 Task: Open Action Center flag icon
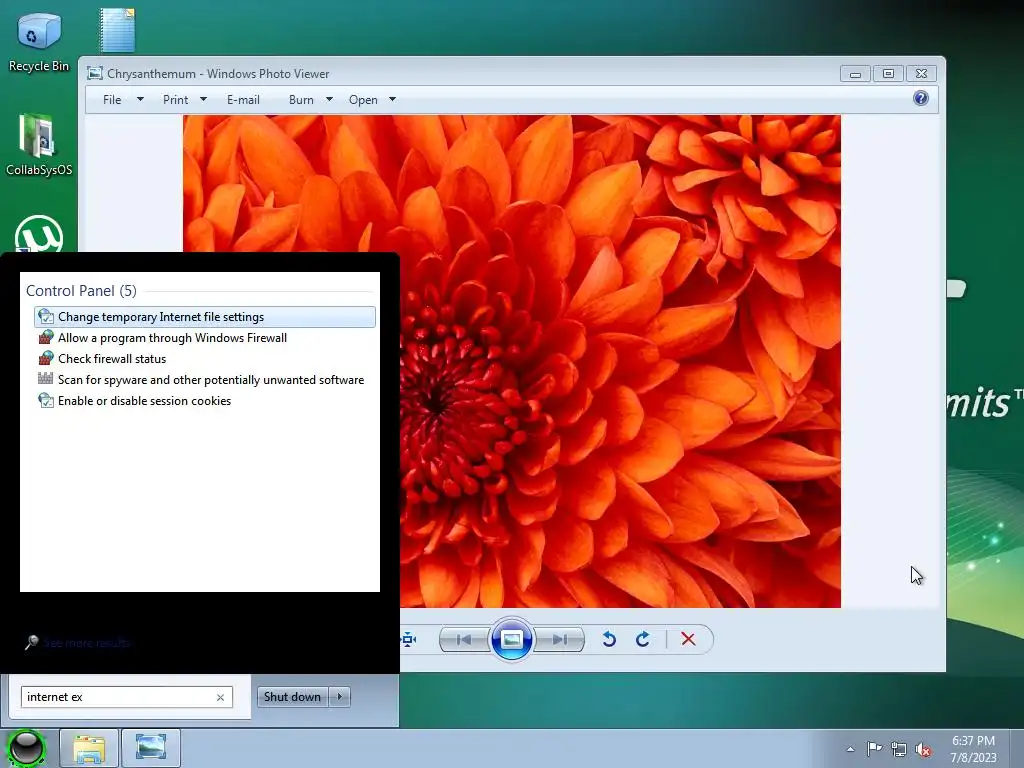[874, 749]
